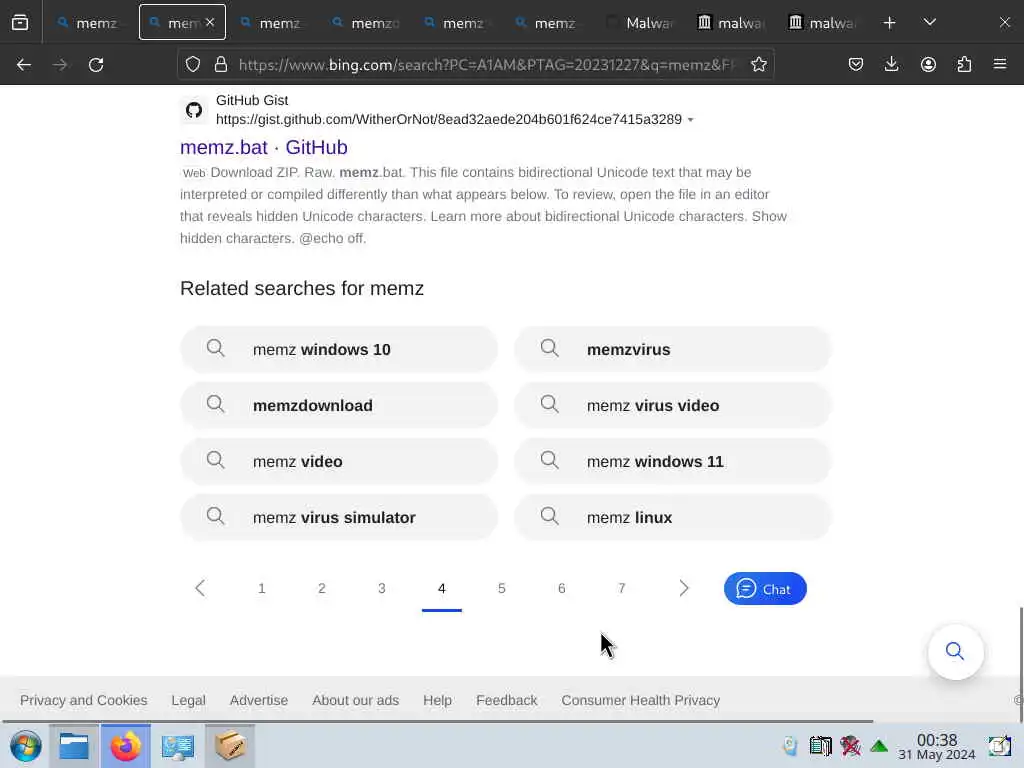
Task: Reload the current Bing page
Action: (x=96, y=65)
